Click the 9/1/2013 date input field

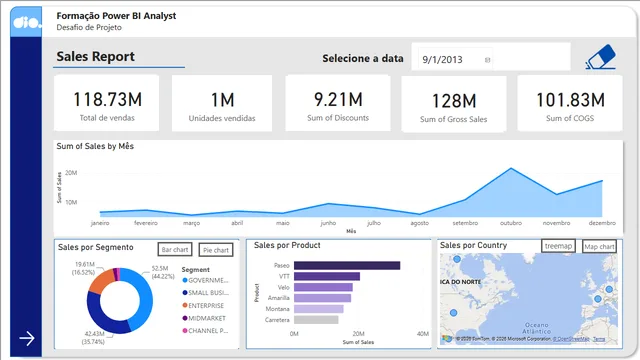[455, 60]
